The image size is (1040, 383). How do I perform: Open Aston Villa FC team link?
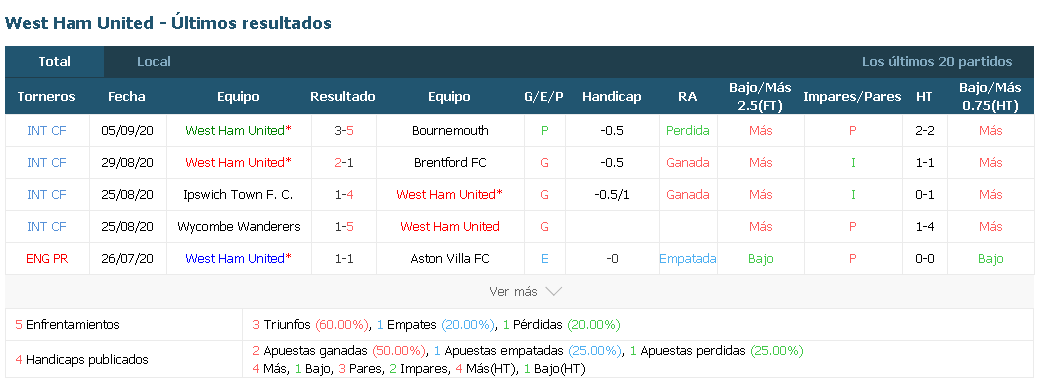click(450, 258)
